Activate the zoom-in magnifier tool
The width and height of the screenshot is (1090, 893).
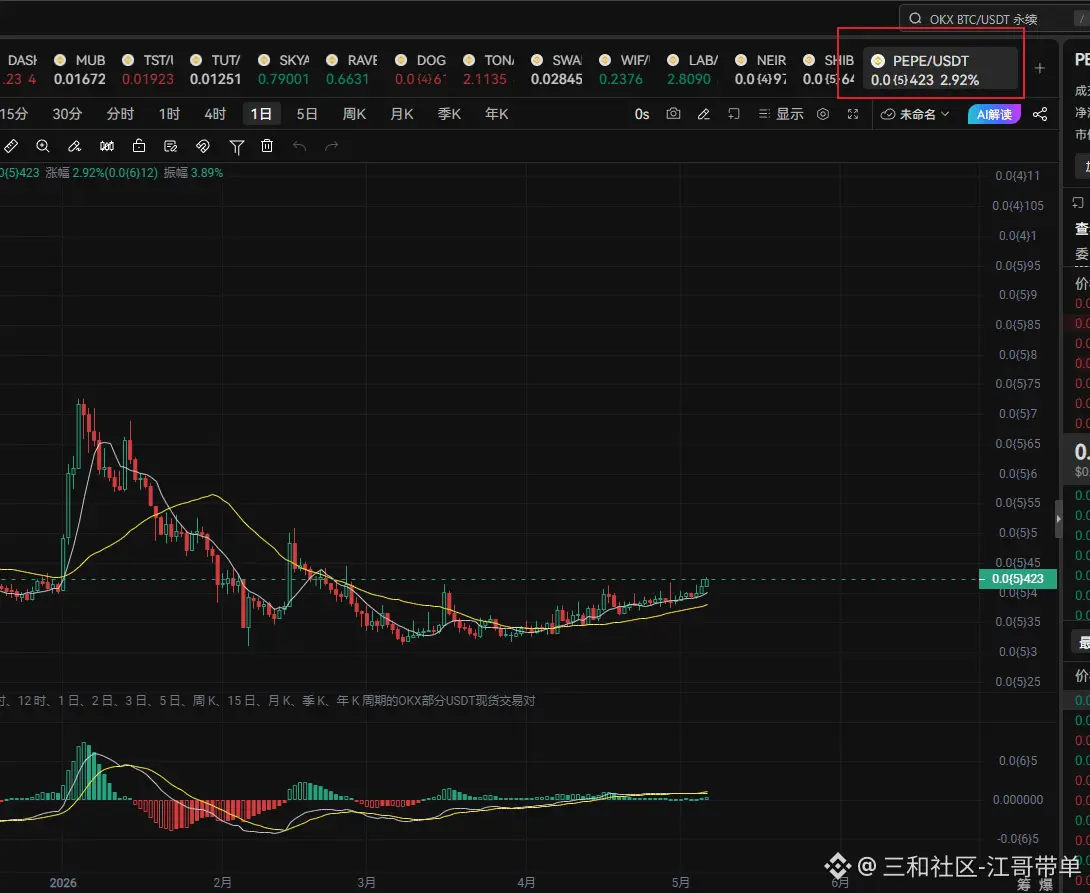(42, 146)
